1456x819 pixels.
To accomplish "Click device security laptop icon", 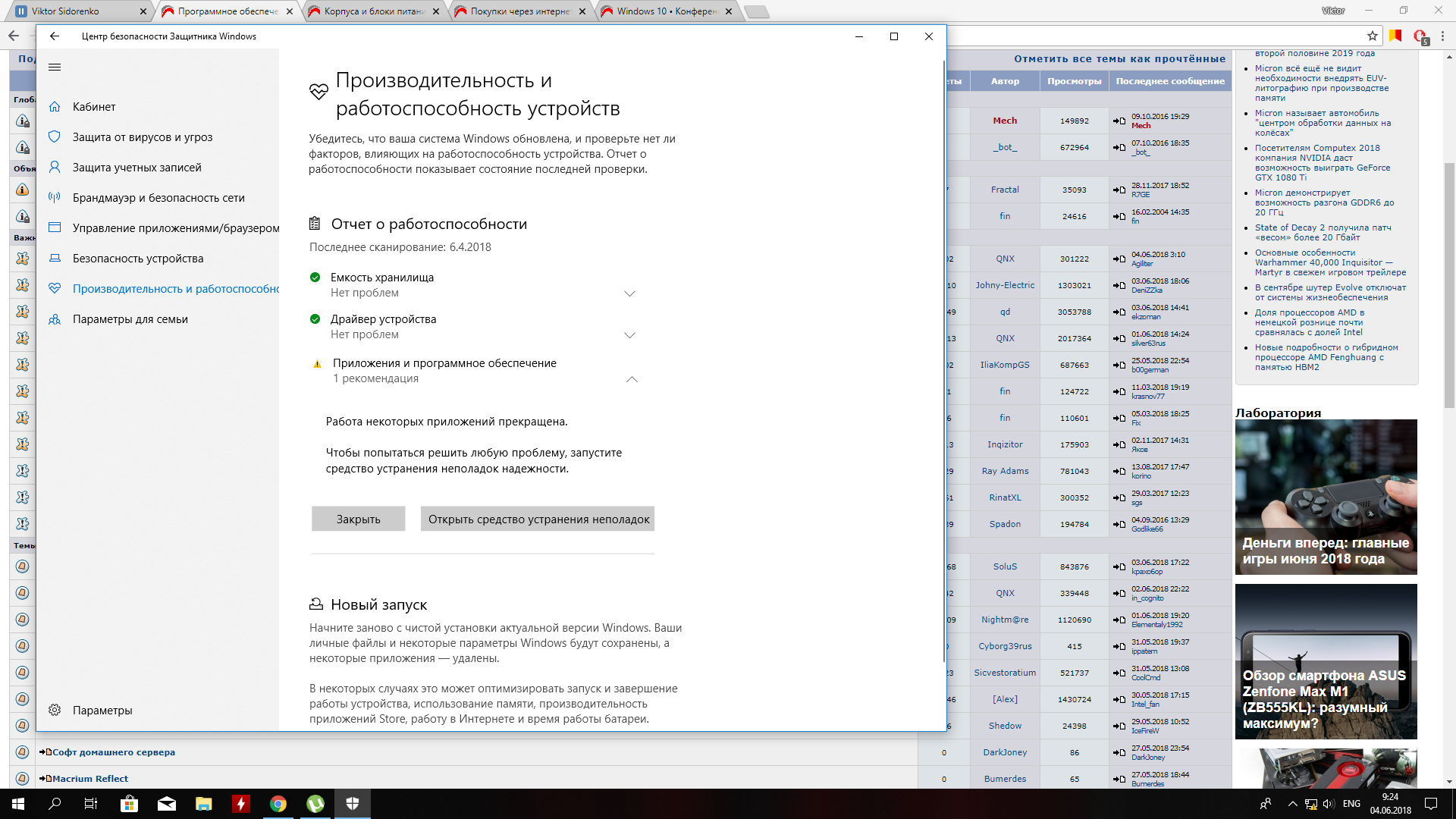I will point(55,259).
